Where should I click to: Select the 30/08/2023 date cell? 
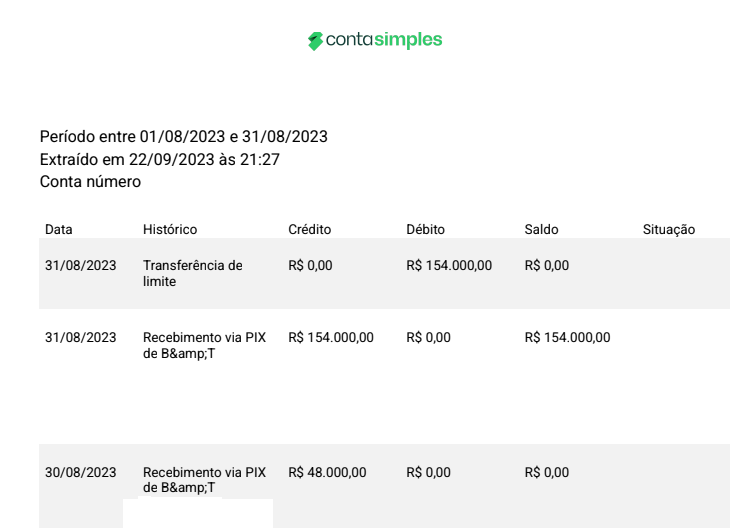81,473
